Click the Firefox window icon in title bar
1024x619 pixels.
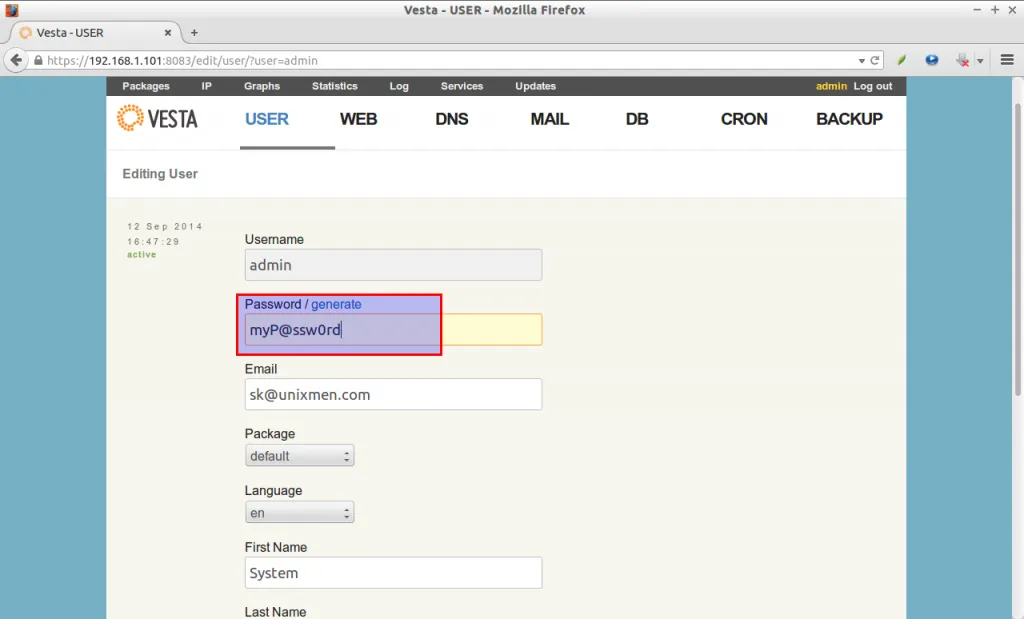(x=12, y=10)
